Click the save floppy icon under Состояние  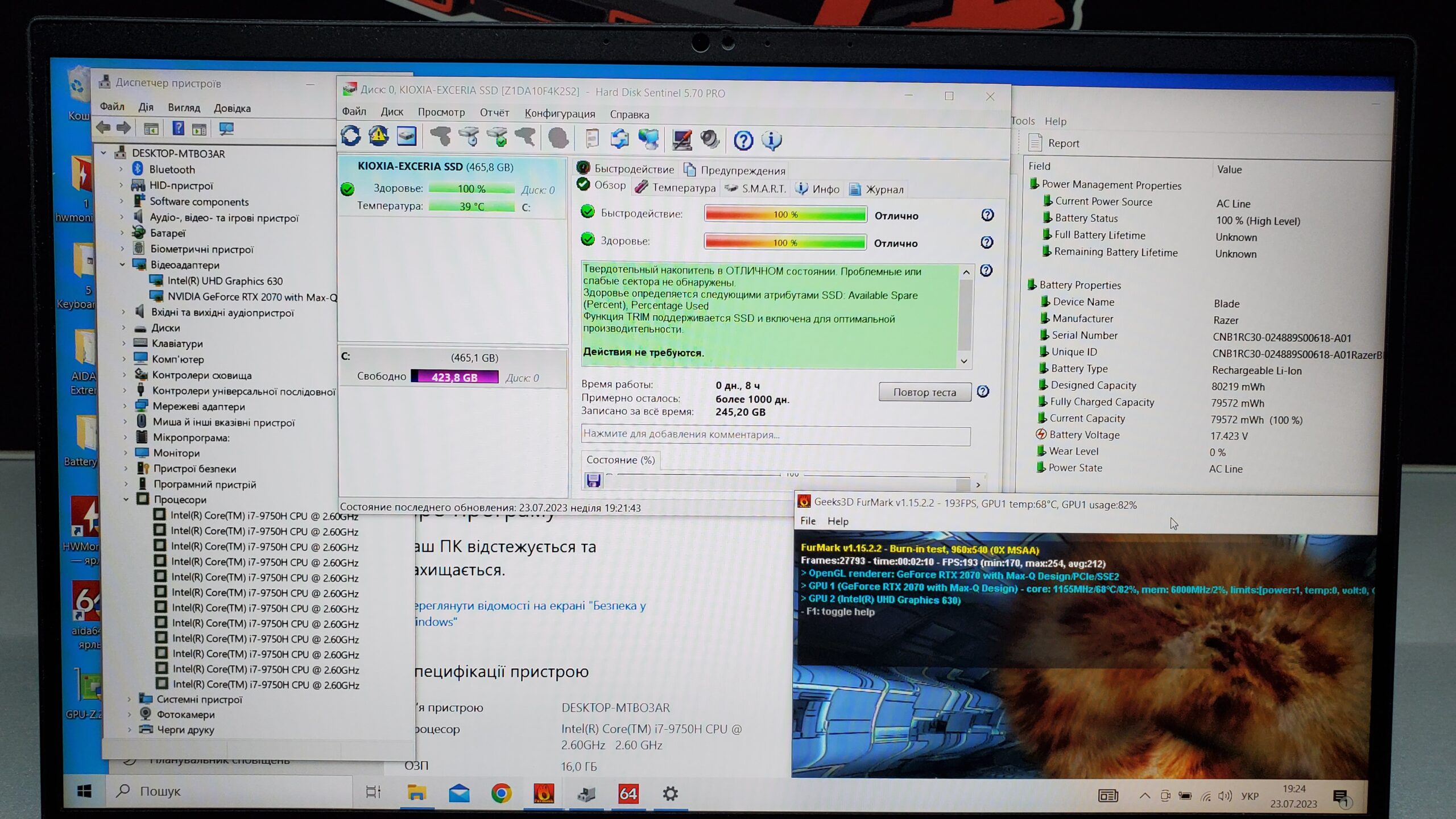(x=593, y=481)
